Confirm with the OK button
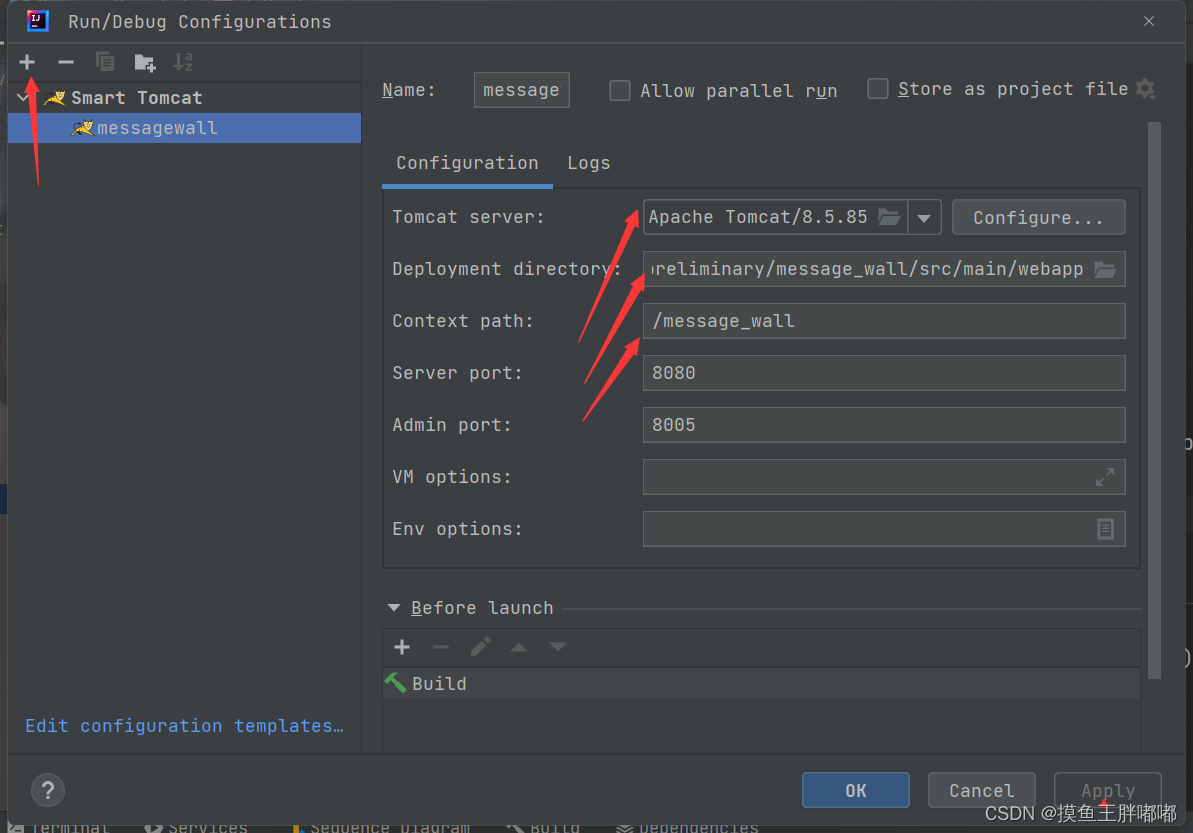 coord(856,790)
